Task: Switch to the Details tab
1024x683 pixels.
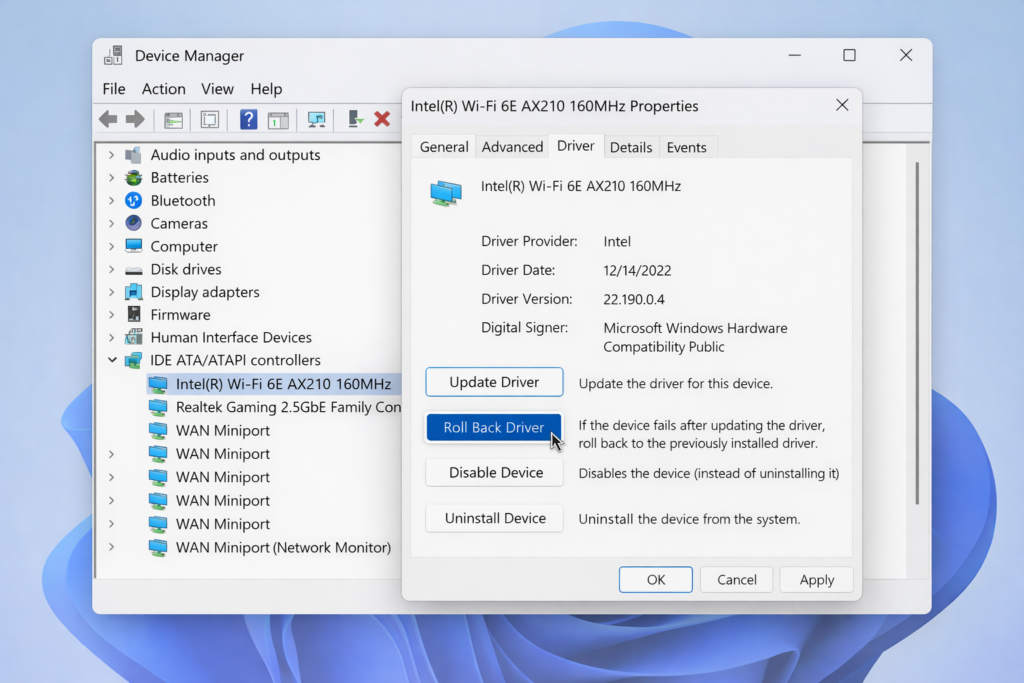Action: (631, 147)
